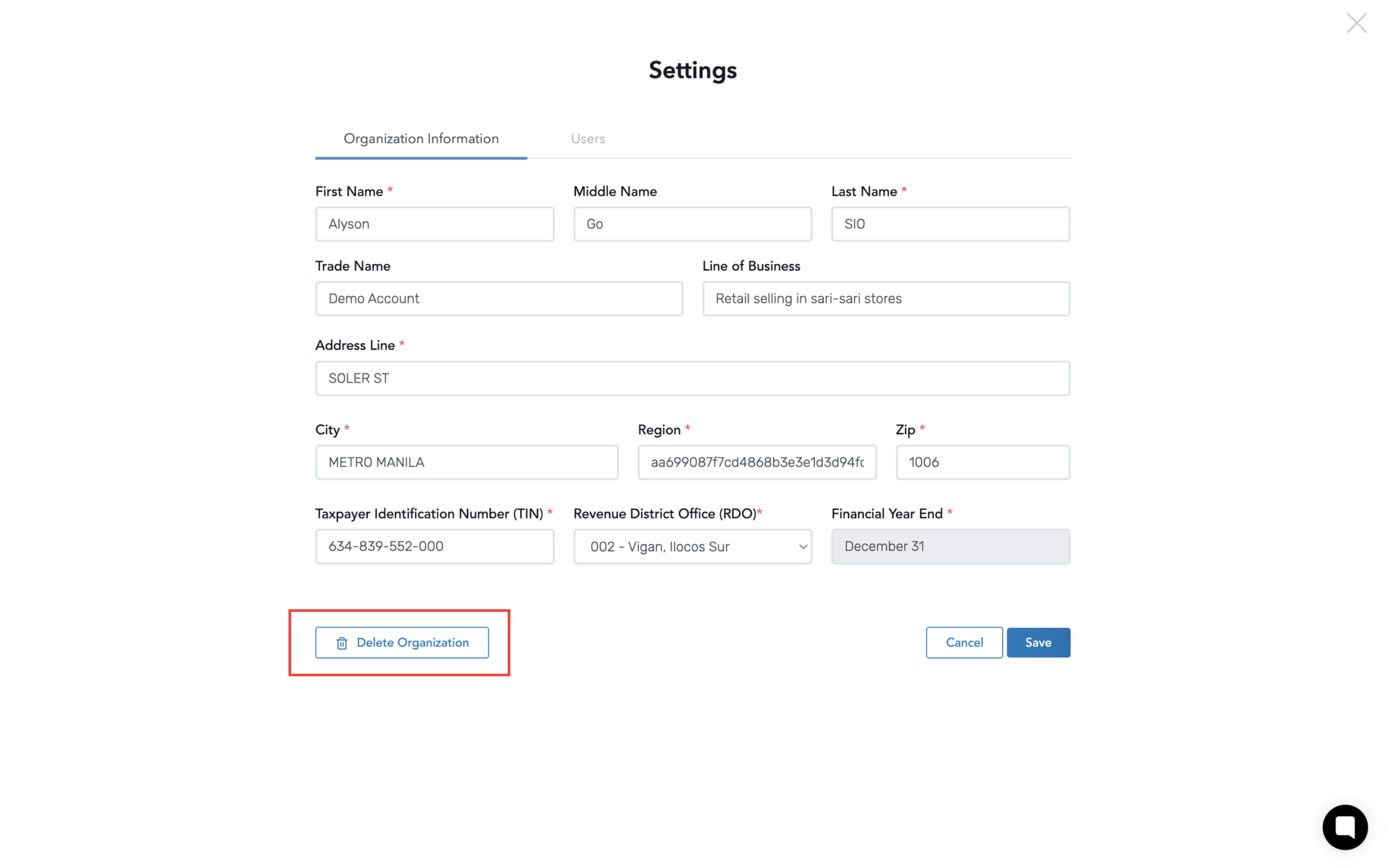Click the City field
1387x868 pixels.
pyautogui.click(x=466, y=462)
